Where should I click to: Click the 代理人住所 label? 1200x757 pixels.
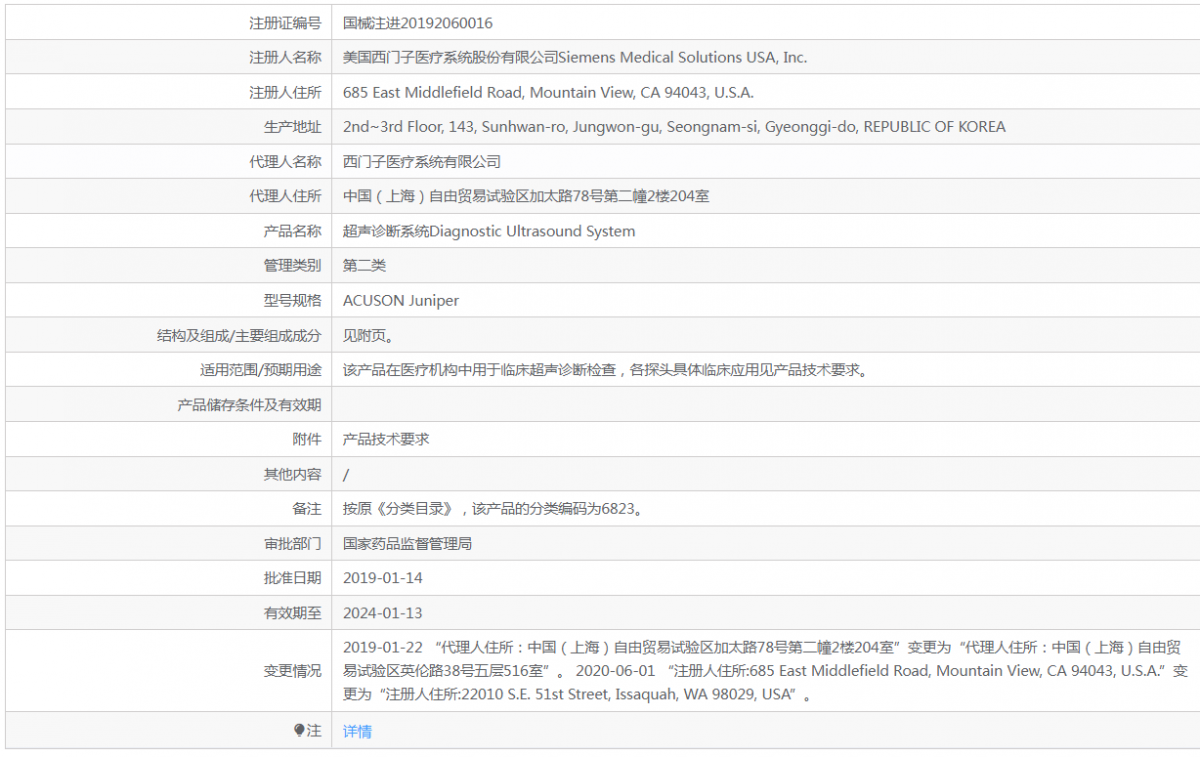[x=285, y=196]
